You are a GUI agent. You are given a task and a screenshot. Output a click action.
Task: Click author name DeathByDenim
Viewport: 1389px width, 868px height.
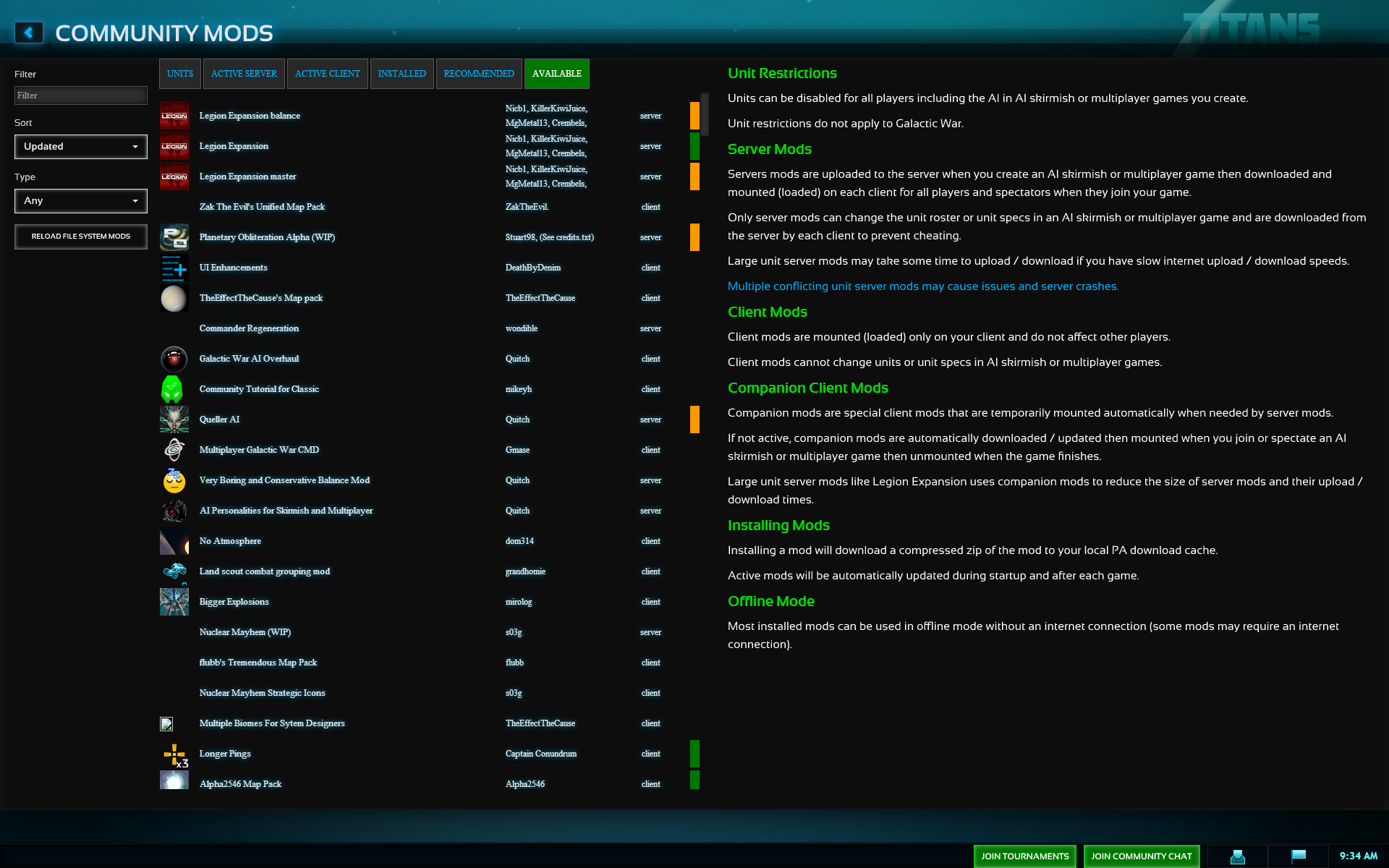point(533,268)
